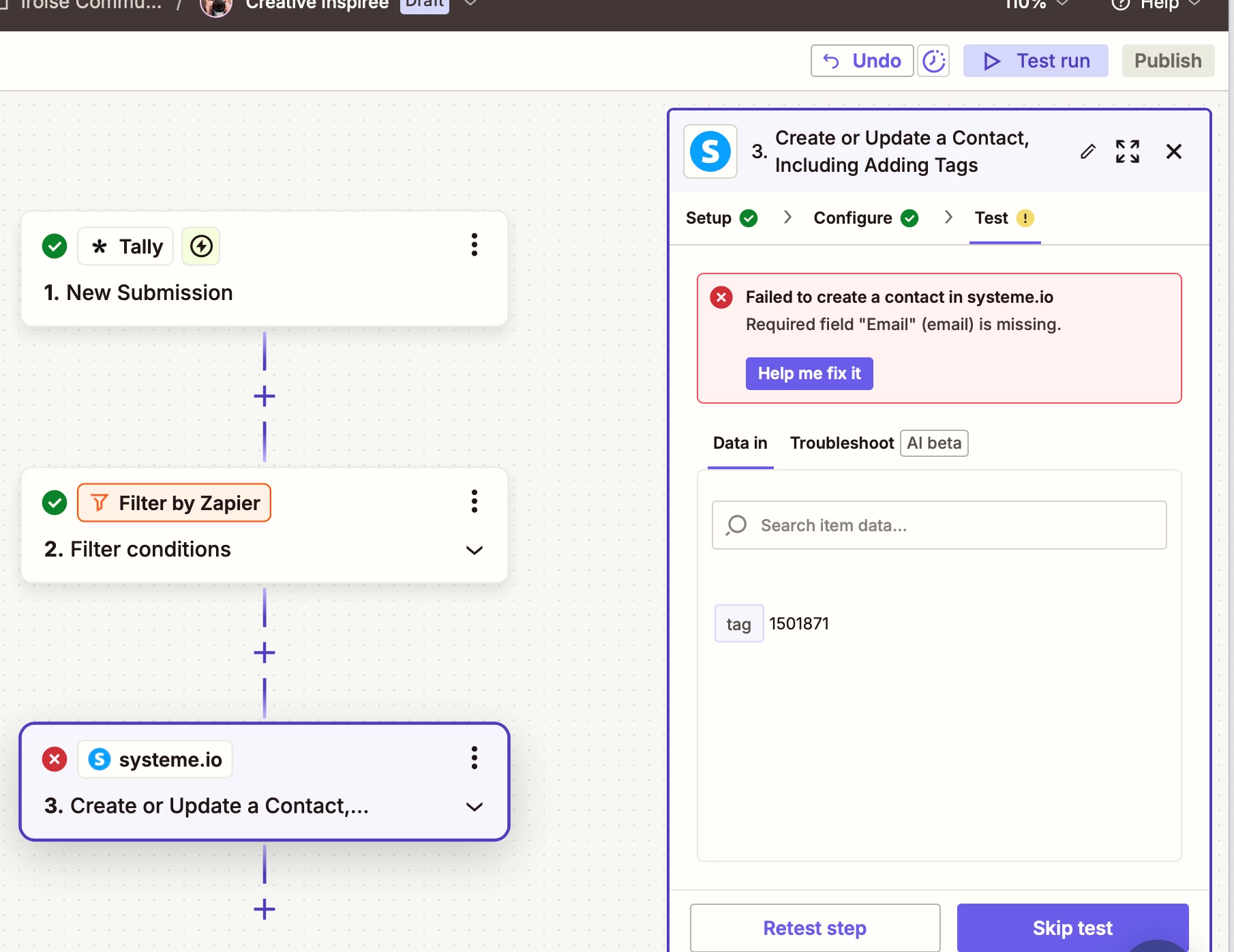
Task: Select the Data in tab
Action: (x=740, y=443)
